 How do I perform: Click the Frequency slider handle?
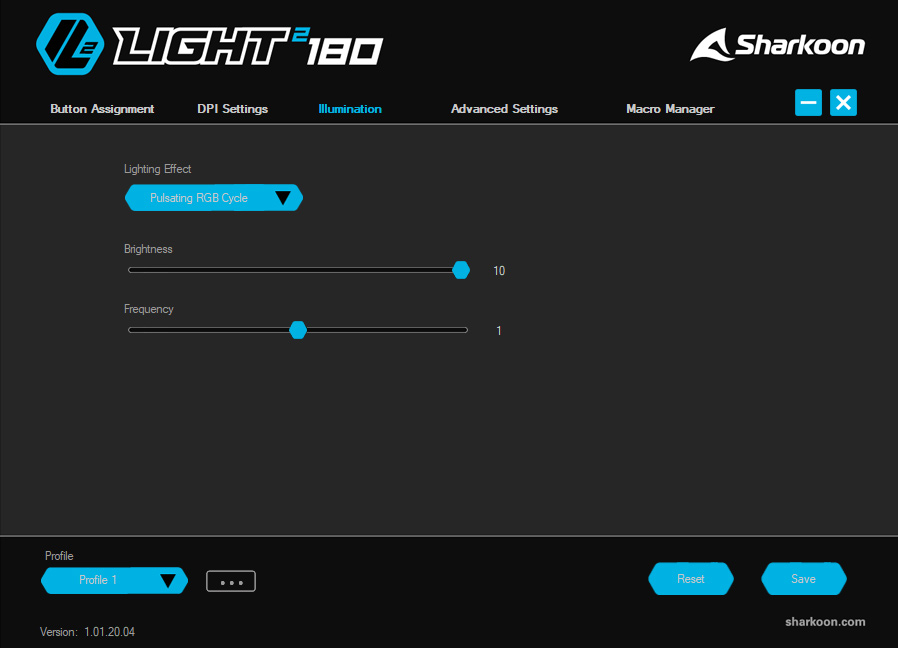[x=298, y=330]
